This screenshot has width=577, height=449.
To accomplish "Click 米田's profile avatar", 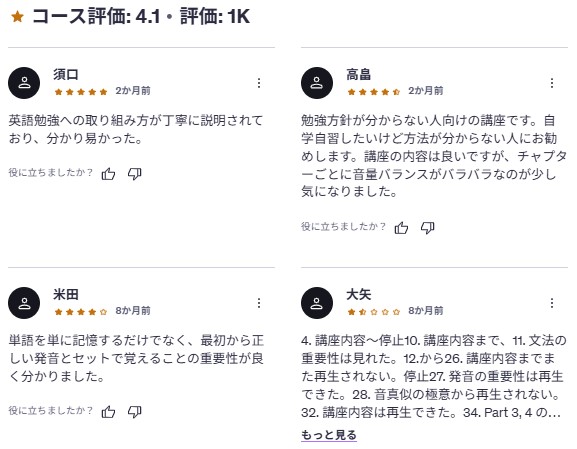I will point(24,303).
